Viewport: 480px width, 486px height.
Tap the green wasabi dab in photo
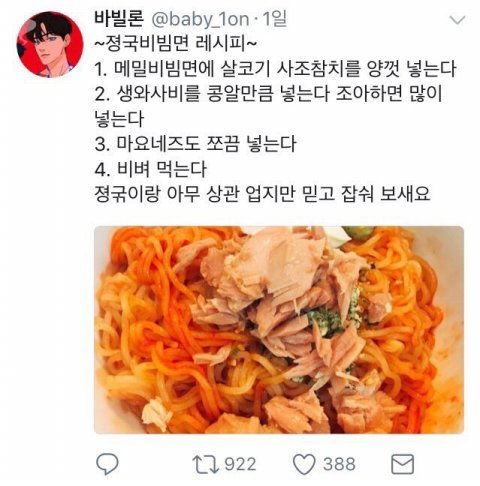(x=335, y=313)
